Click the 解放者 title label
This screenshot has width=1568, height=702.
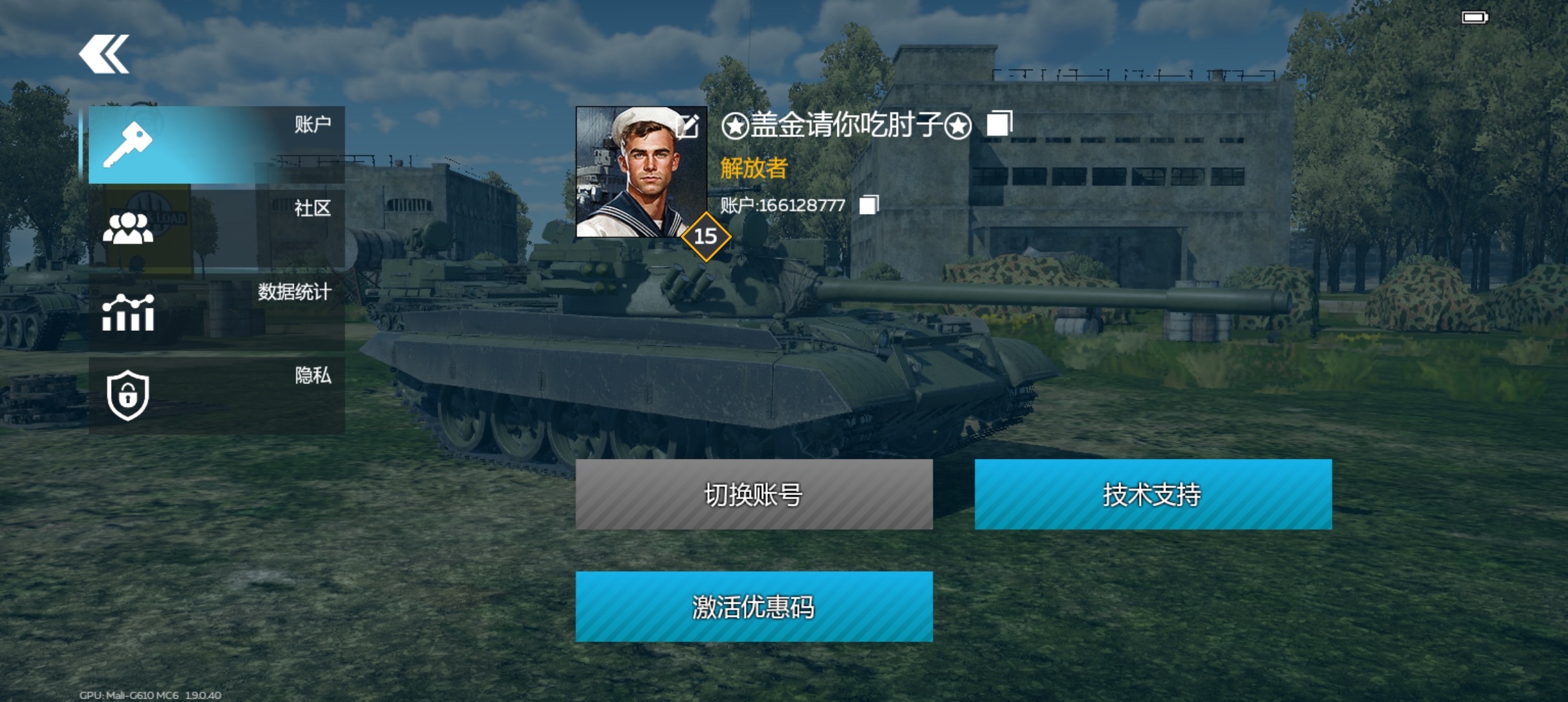click(753, 168)
